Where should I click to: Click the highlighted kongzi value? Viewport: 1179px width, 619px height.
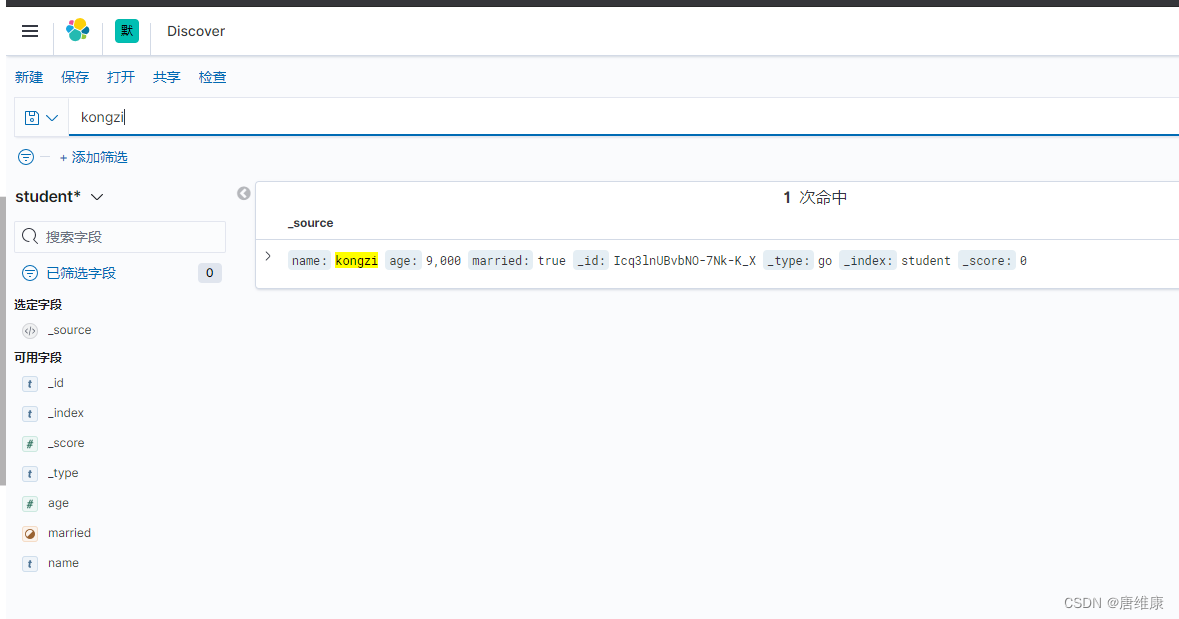point(356,260)
